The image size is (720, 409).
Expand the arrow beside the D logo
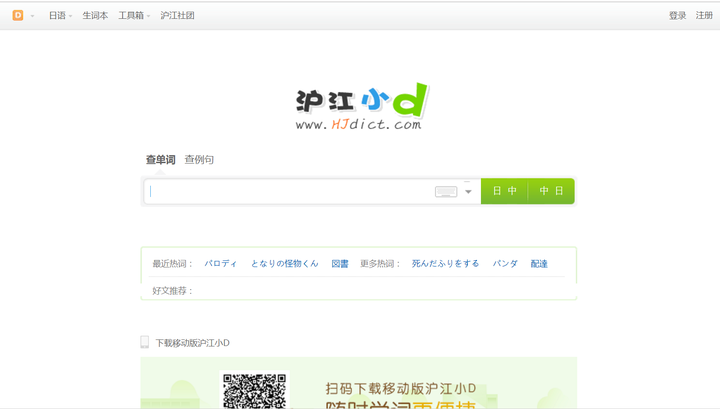click(33, 16)
